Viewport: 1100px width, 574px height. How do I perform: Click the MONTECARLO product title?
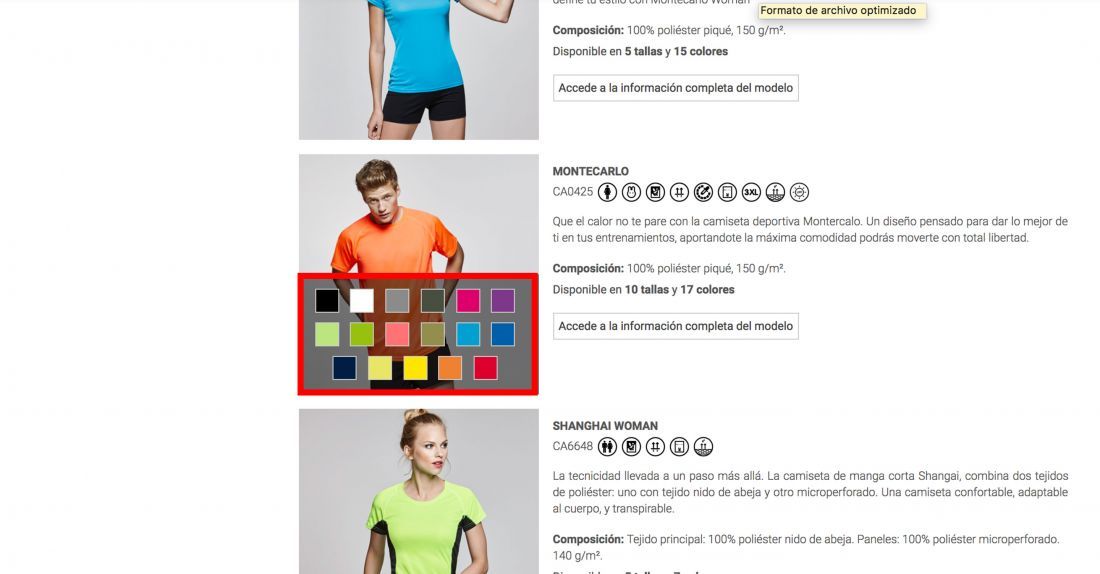coord(591,171)
